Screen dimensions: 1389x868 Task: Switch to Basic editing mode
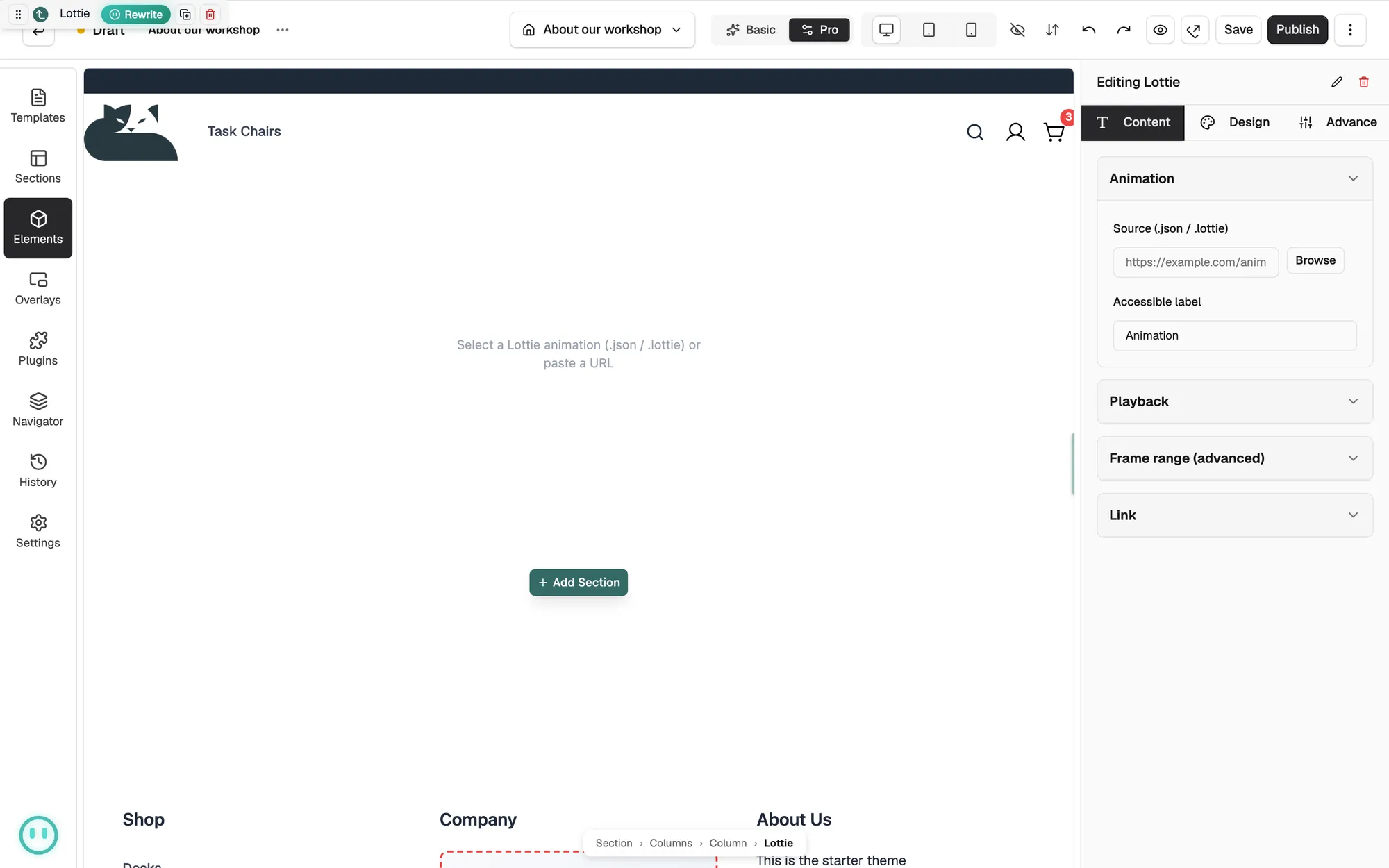(x=751, y=30)
